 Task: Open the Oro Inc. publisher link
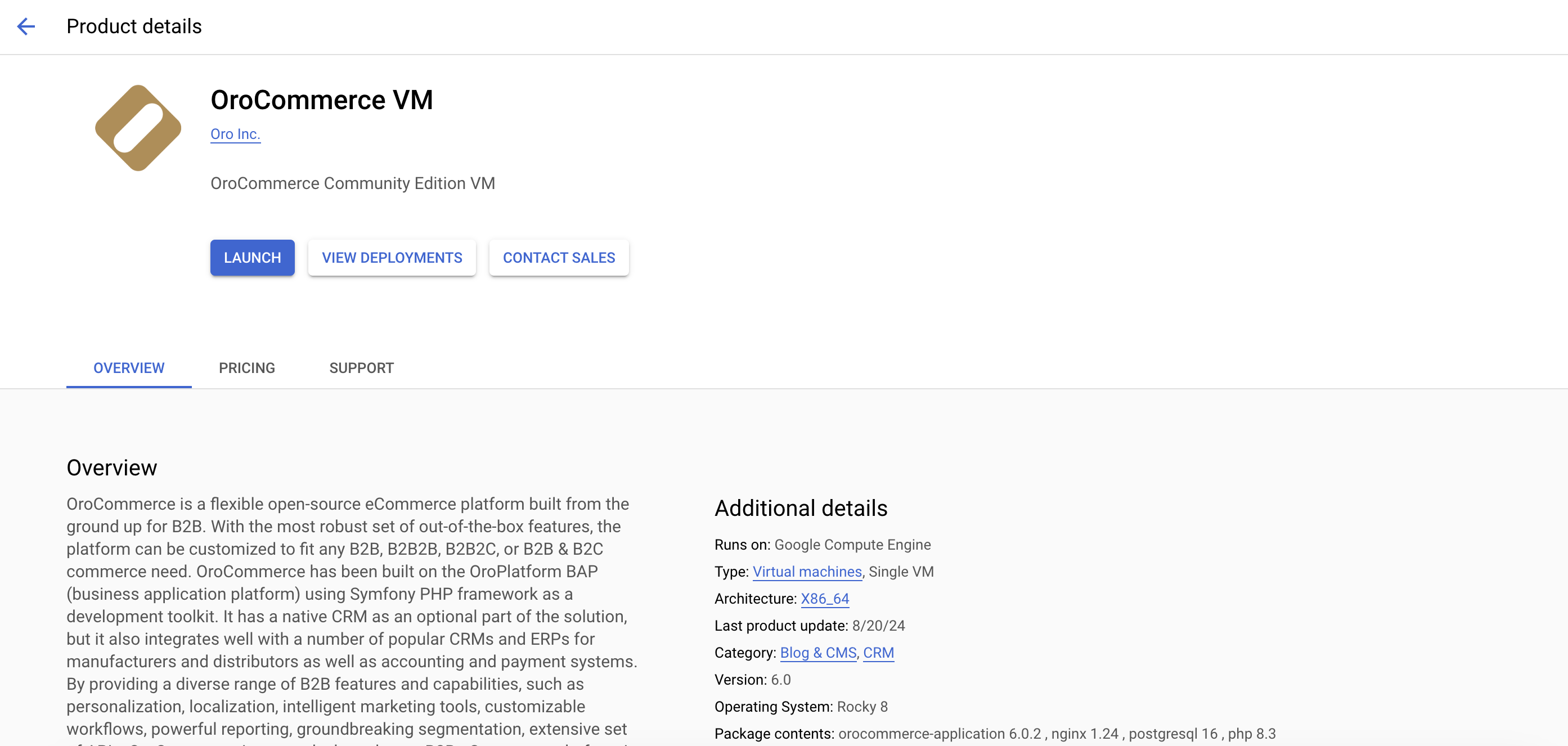(235, 134)
